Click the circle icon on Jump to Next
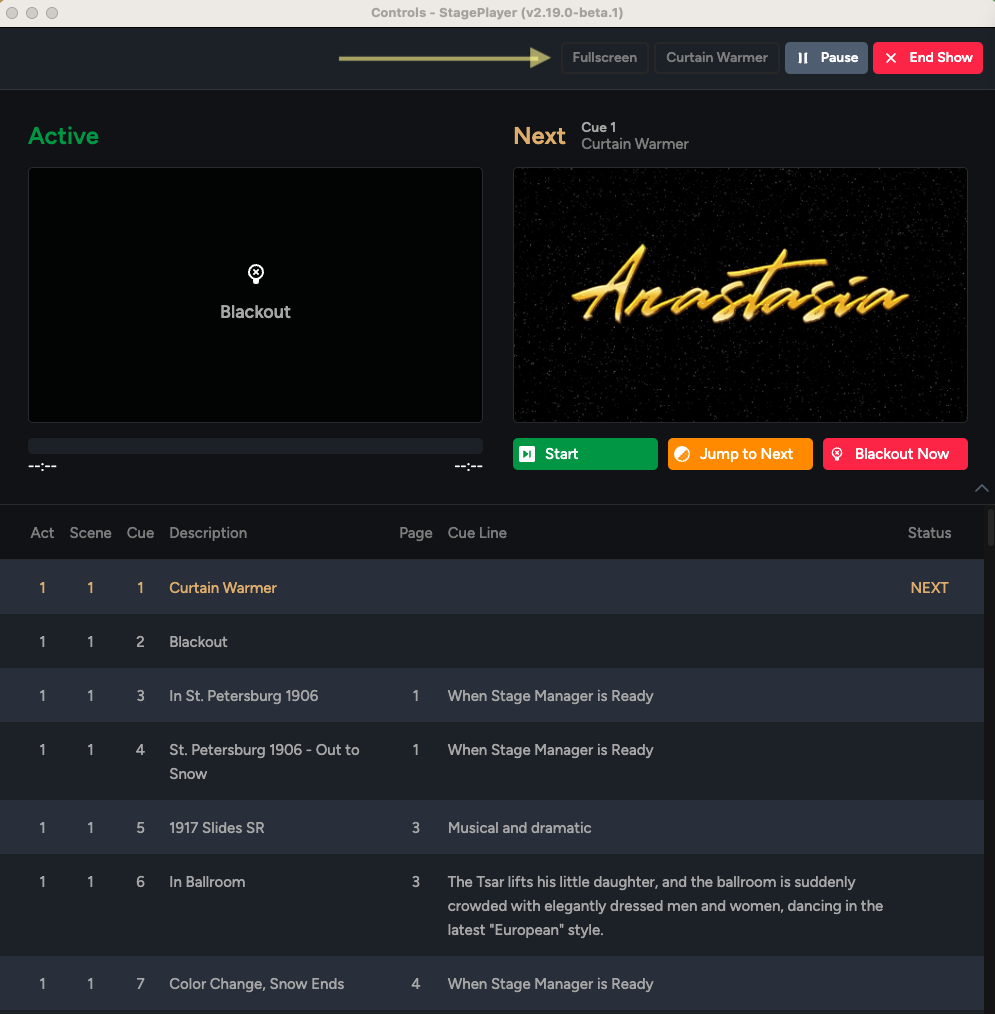 point(682,454)
